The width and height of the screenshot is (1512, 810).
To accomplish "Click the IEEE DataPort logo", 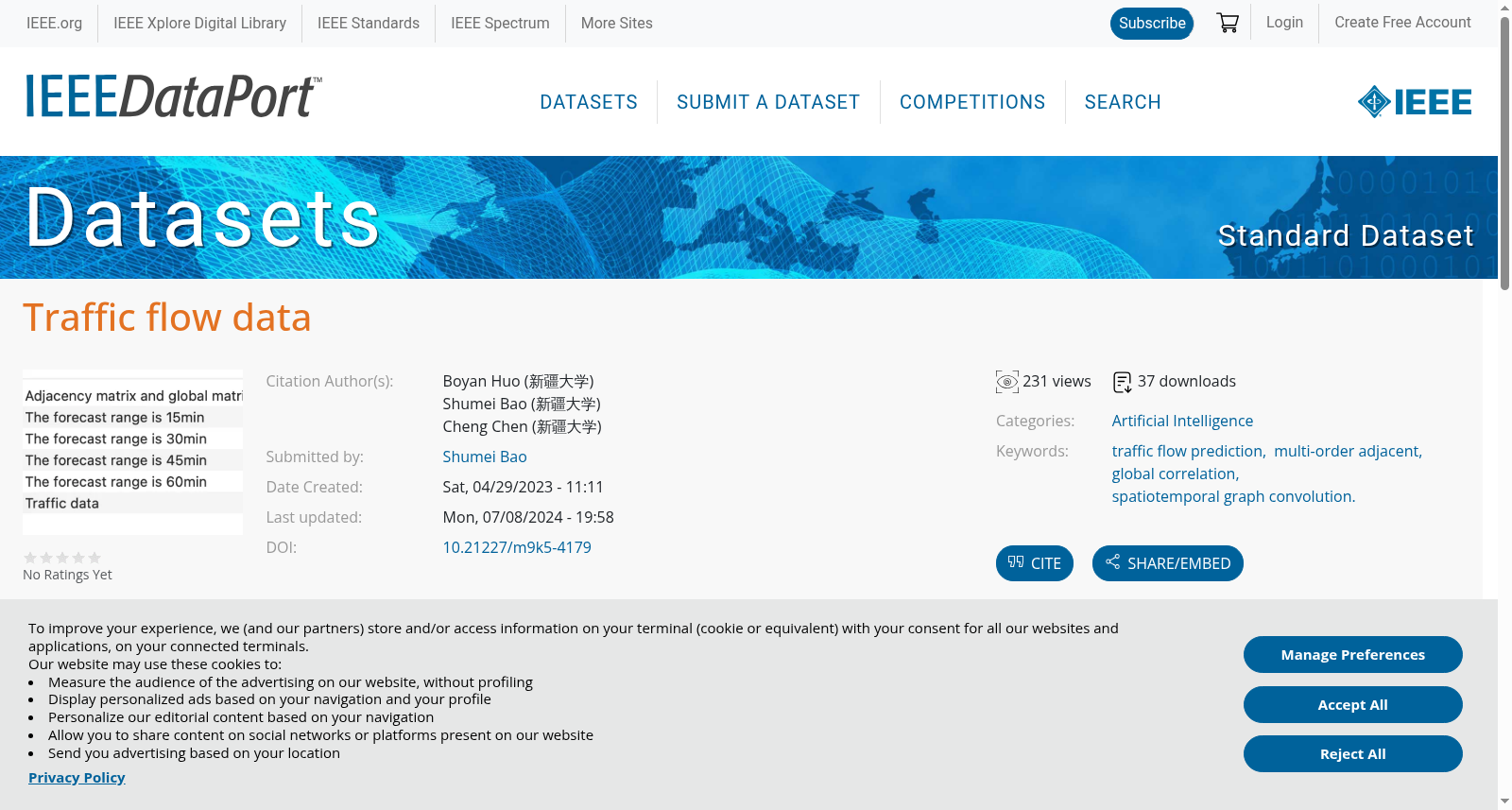I will coord(173,96).
